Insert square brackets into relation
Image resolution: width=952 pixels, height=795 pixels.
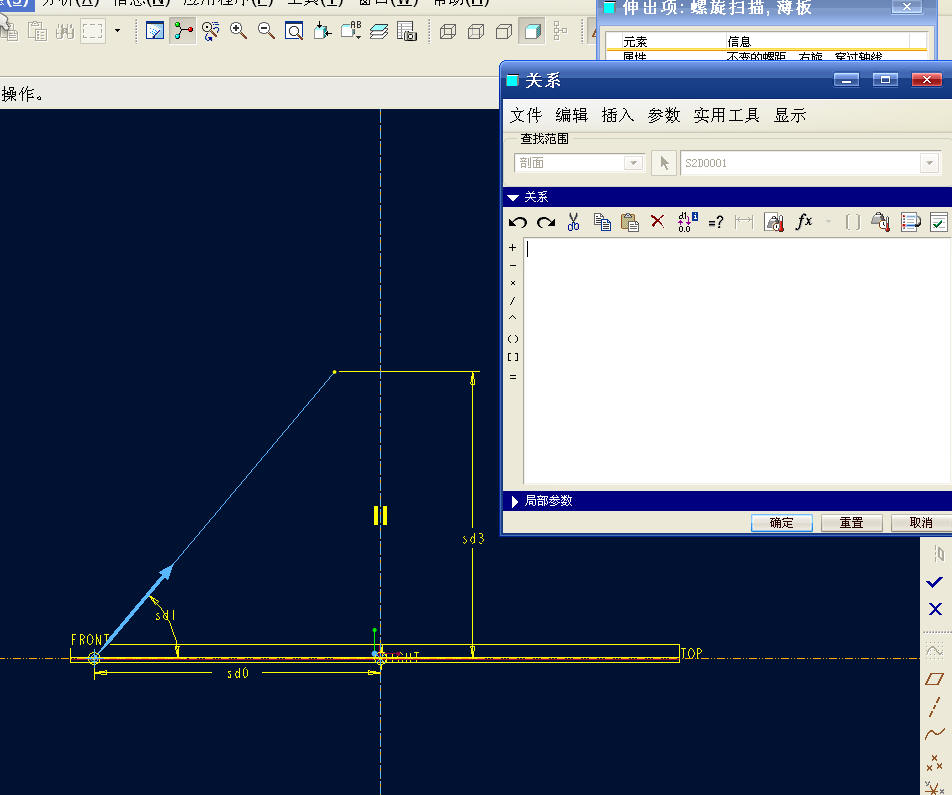tap(513, 357)
